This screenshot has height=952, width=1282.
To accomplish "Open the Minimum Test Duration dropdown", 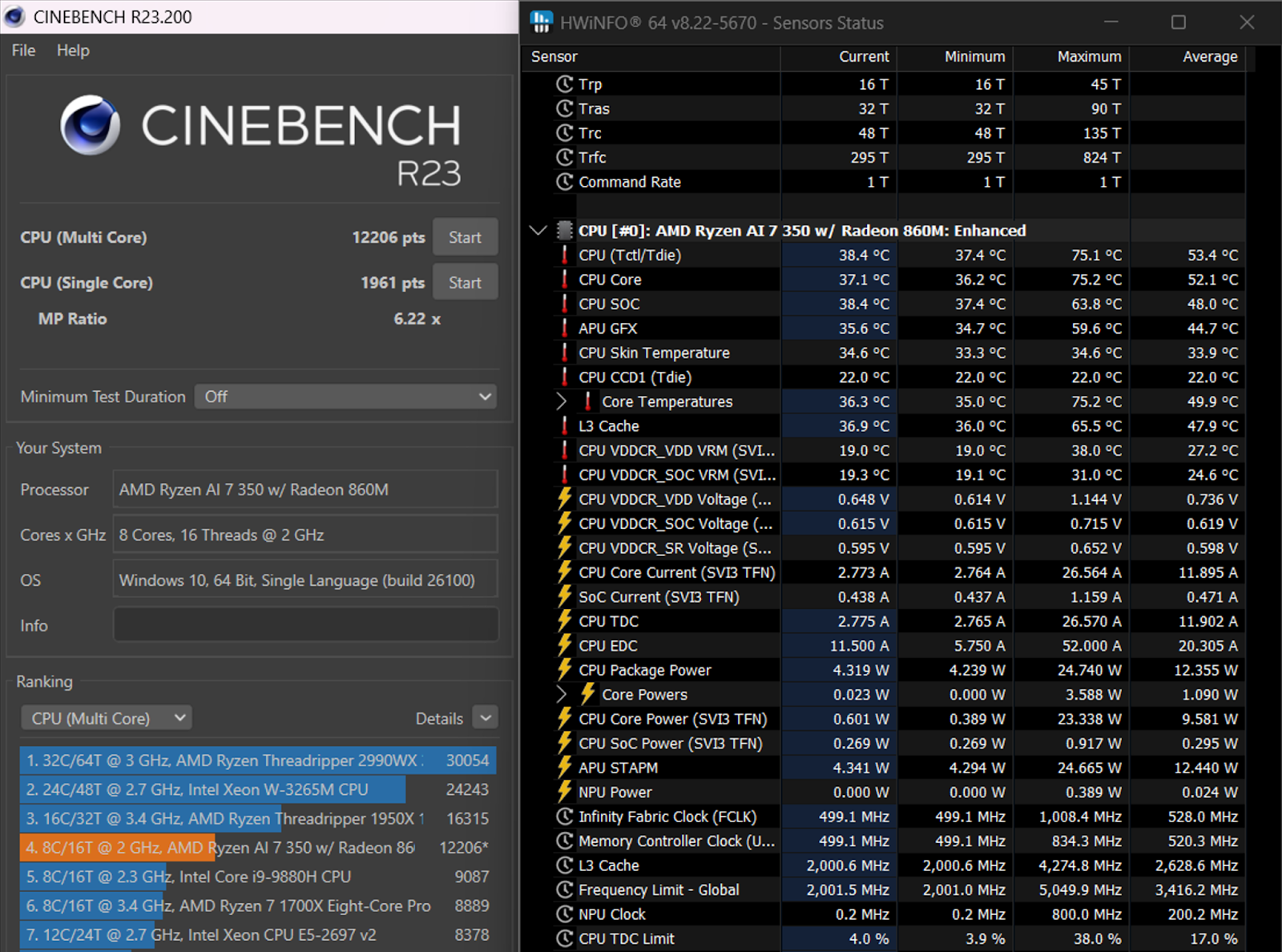I will coord(345,397).
